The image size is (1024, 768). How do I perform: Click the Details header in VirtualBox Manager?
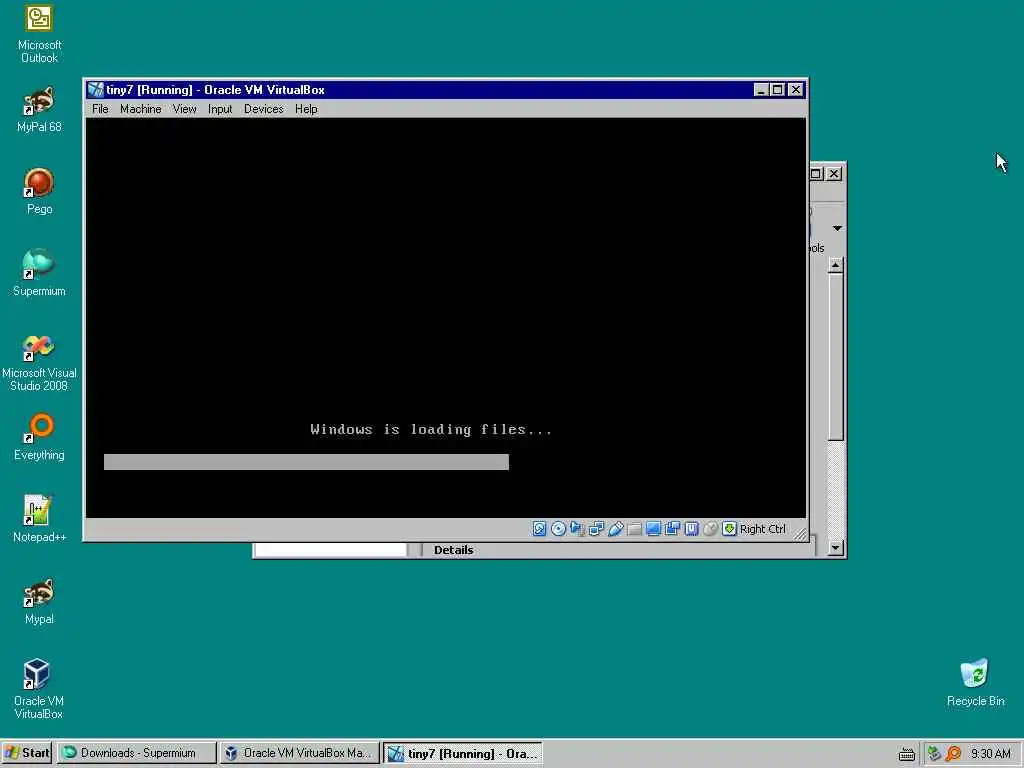pos(453,550)
